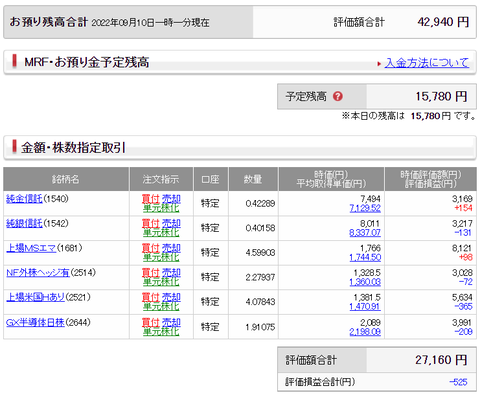
Task: Click the 数量 column header
Action: point(253,179)
